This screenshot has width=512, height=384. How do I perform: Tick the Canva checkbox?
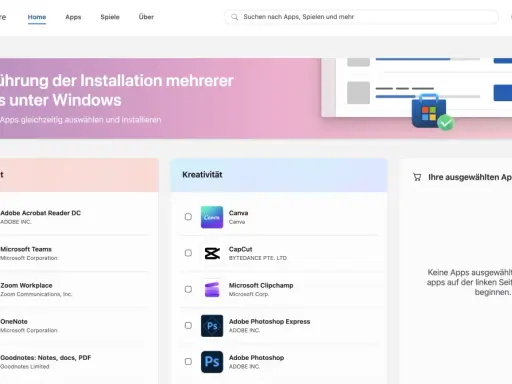[188, 217]
